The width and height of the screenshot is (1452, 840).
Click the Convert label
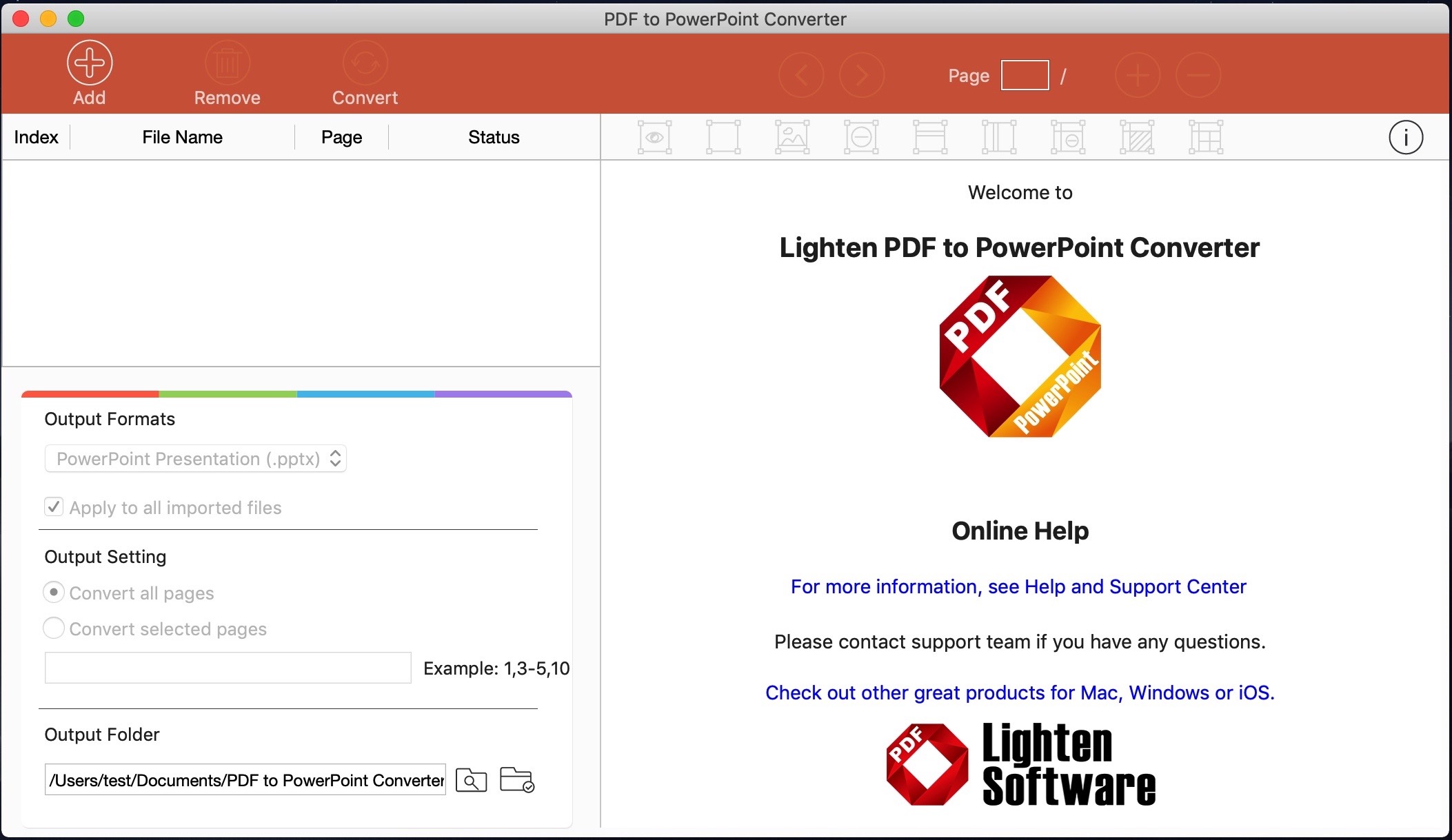pyautogui.click(x=365, y=98)
